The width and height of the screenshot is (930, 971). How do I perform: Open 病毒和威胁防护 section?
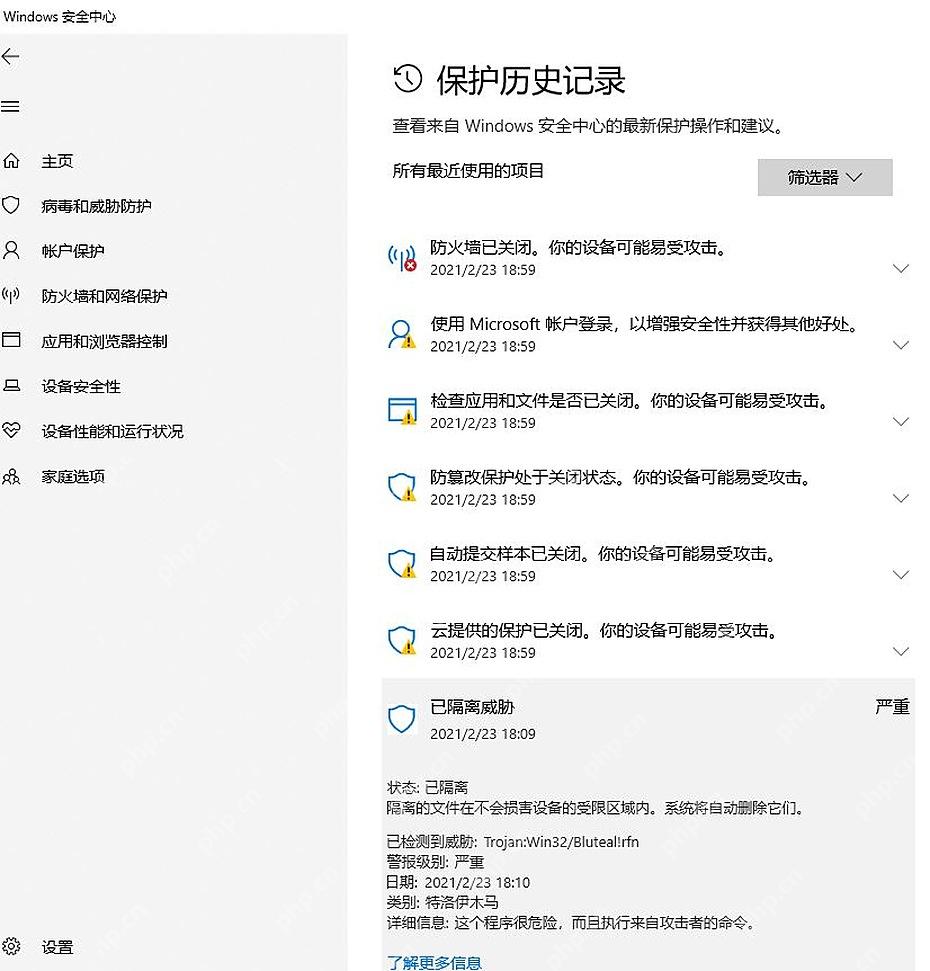[x=96, y=206]
